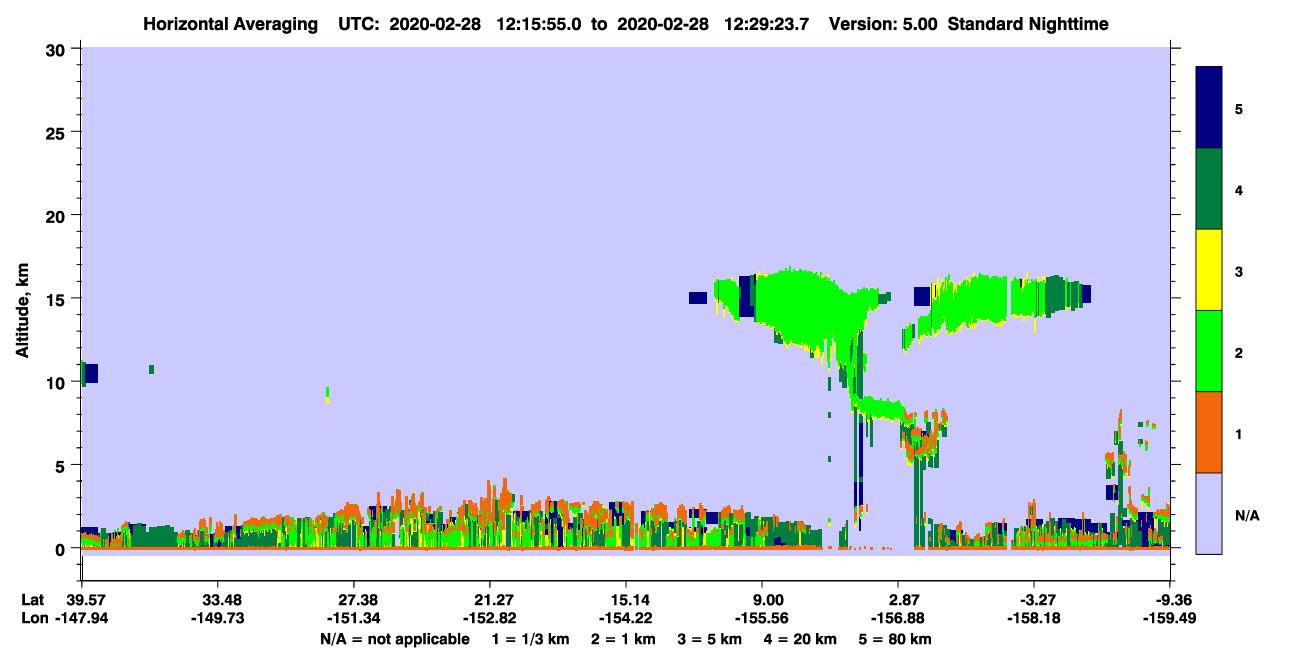This screenshot has height=667, width=1300.
Task: Click the legend text 'N/A = not applicable'
Action: click(x=394, y=639)
